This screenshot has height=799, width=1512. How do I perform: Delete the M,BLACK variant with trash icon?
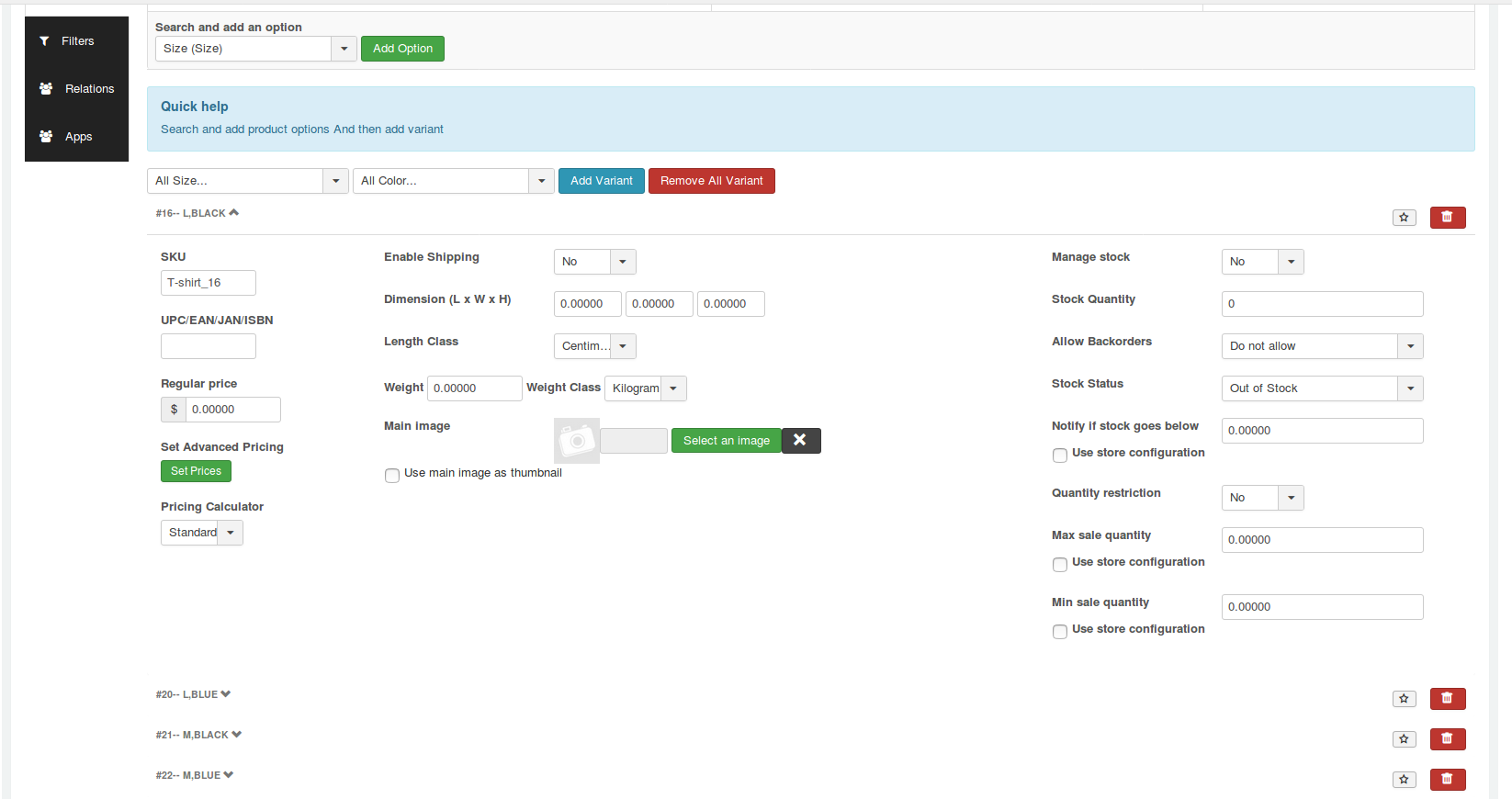point(1447,739)
